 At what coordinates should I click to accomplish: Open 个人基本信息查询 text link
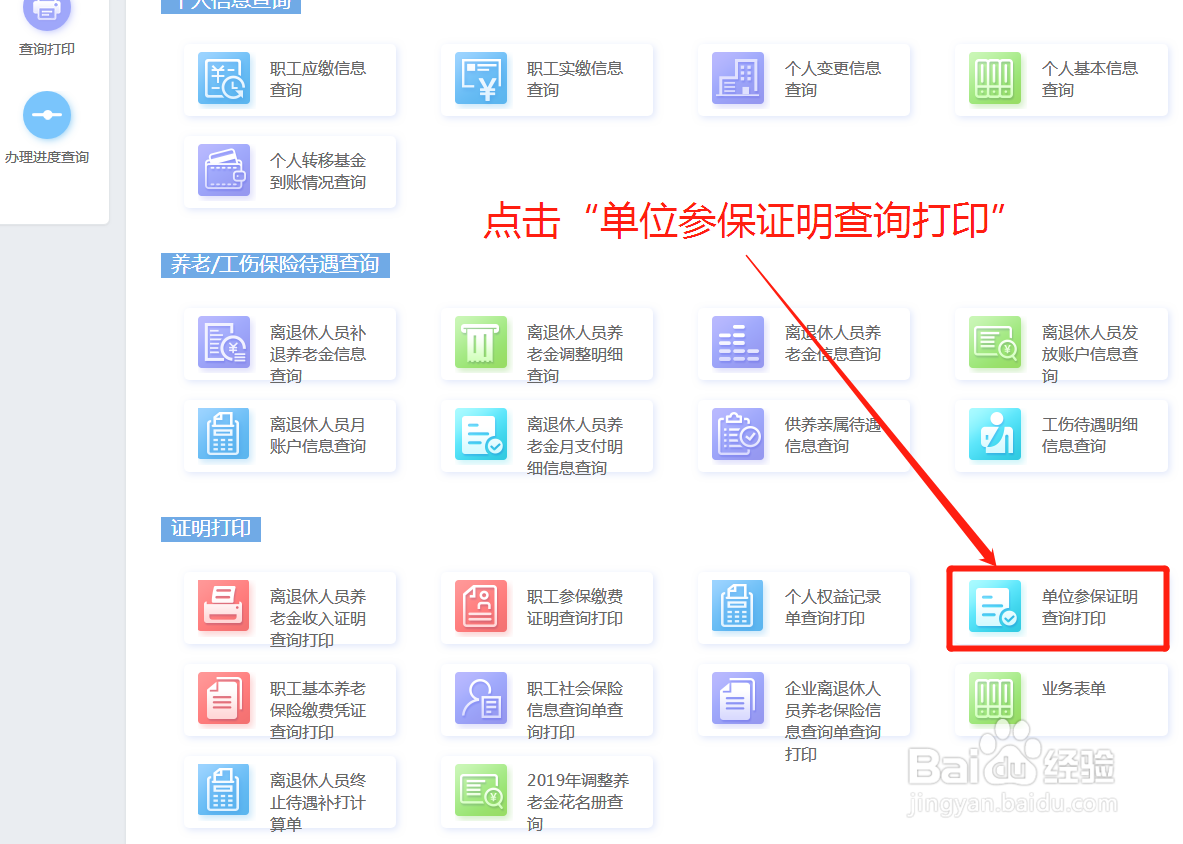coord(1089,79)
